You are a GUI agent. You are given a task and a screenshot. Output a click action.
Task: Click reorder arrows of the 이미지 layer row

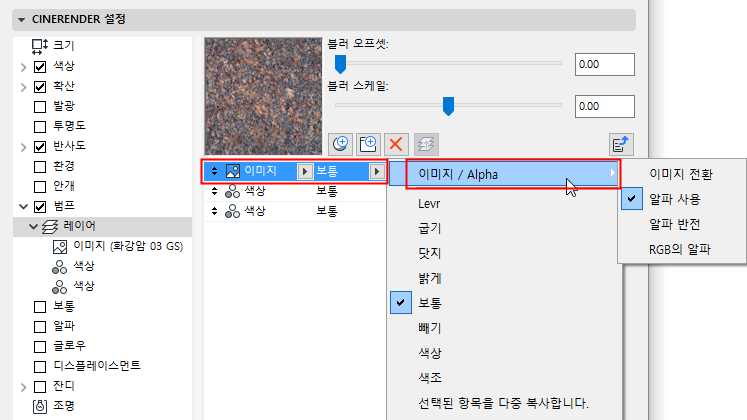pos(214,171)
